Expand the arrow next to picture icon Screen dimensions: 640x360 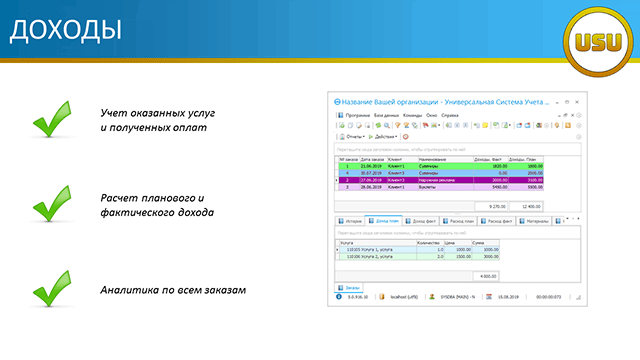(439, 125)
